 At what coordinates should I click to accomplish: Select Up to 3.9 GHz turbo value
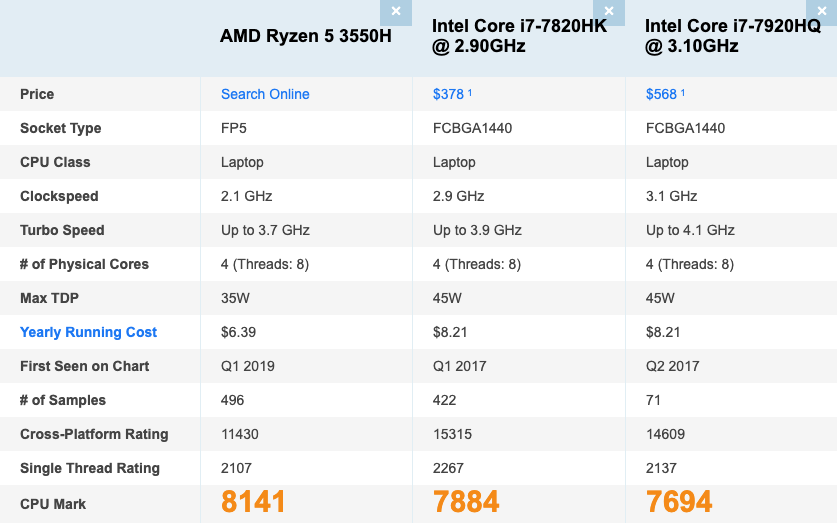477,230
